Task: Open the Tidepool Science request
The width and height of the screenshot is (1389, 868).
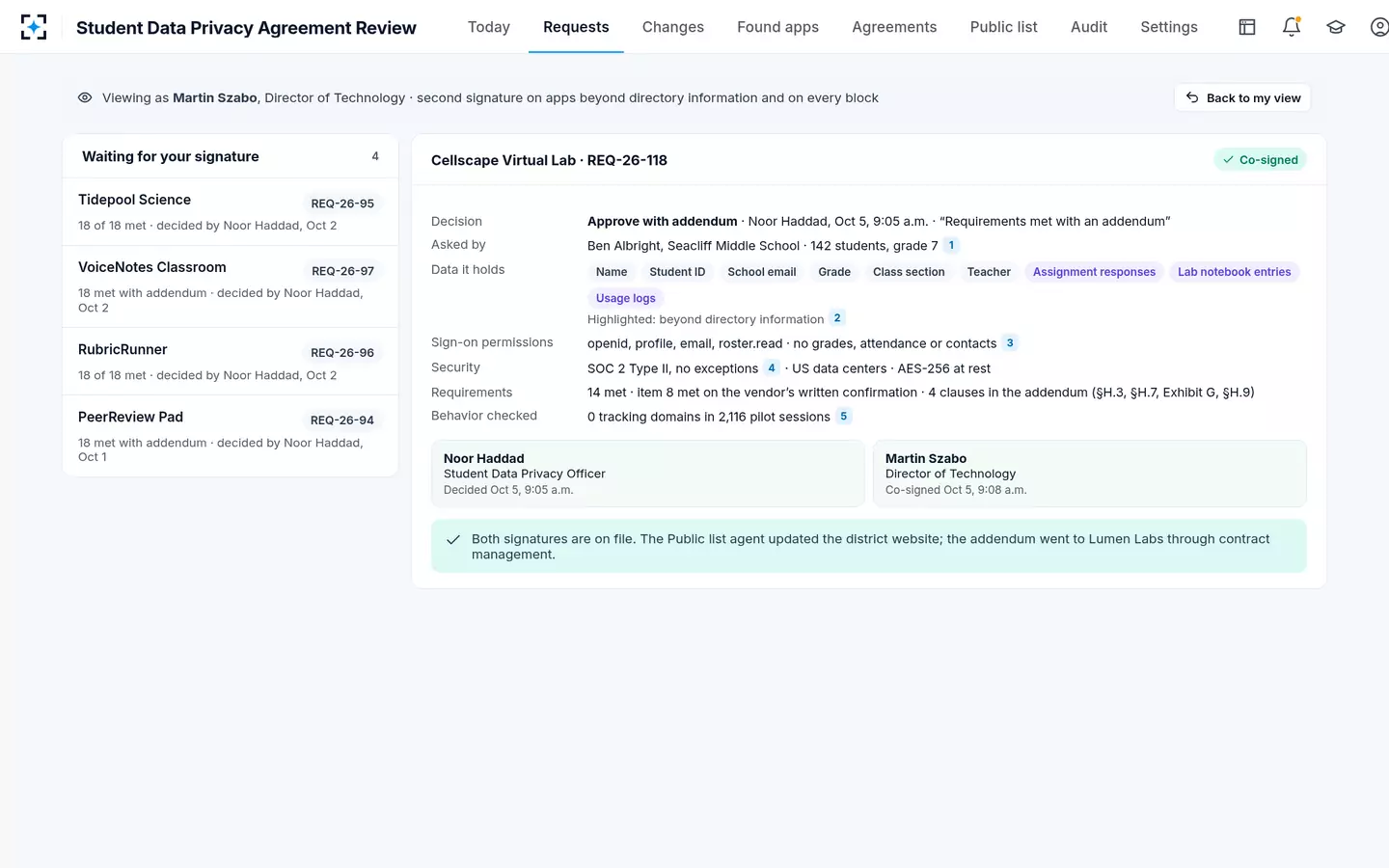Action: [231, 212]
